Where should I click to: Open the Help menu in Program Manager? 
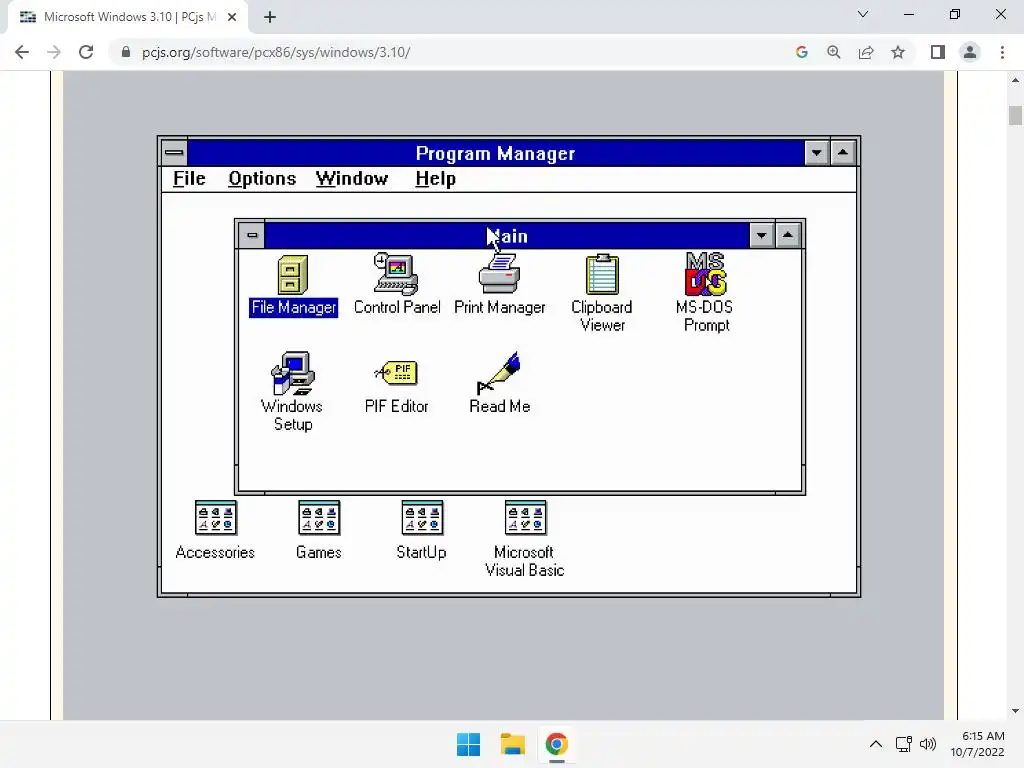[x=436, y=178]
